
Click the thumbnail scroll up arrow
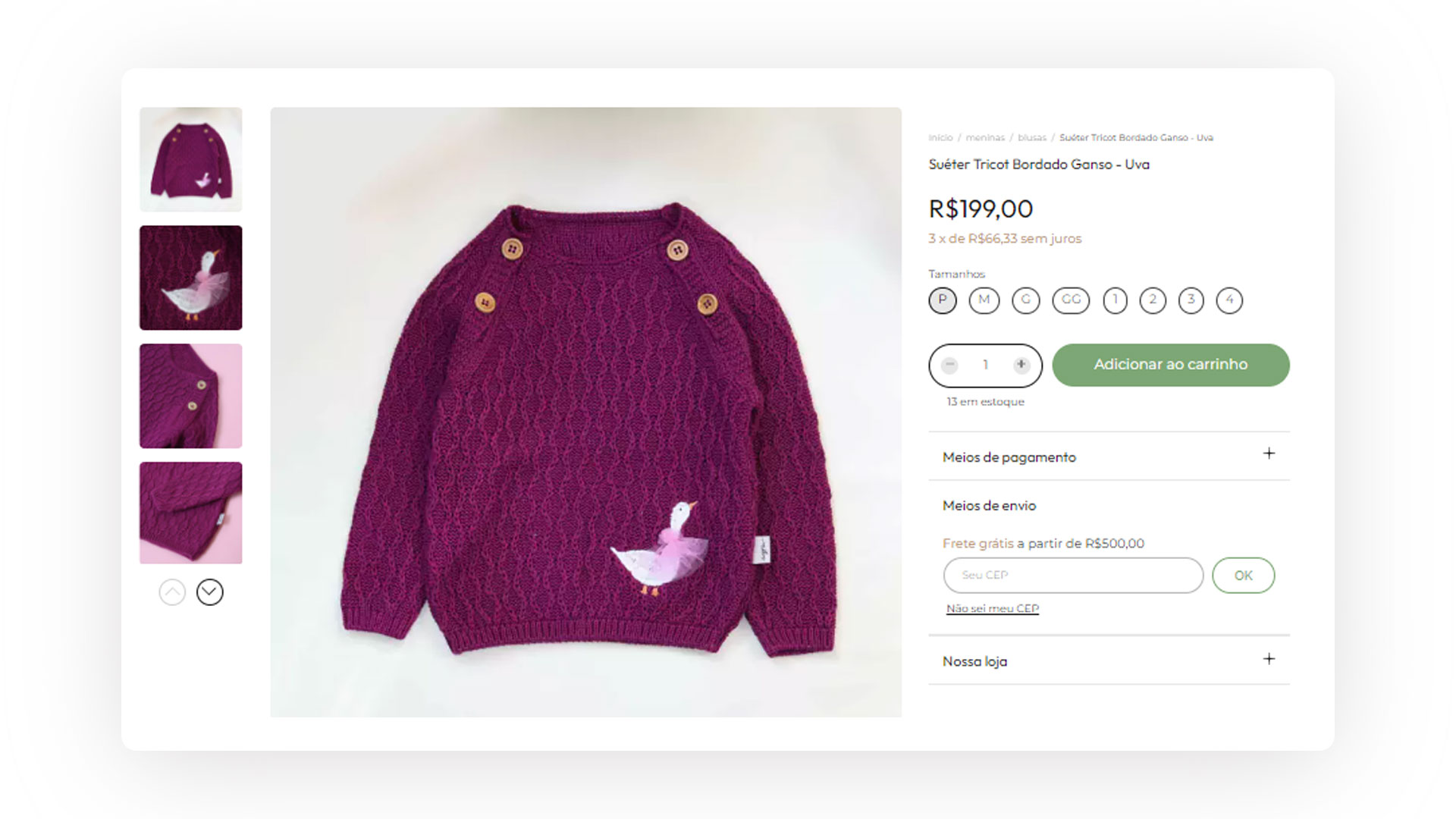[x=172, y=592]
